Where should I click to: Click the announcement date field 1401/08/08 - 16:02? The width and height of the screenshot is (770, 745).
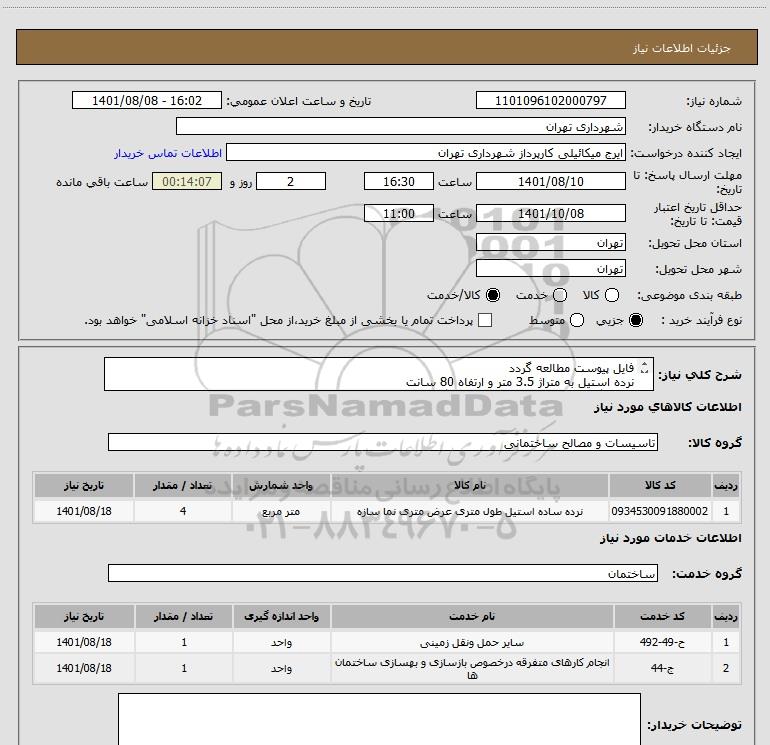147,100
